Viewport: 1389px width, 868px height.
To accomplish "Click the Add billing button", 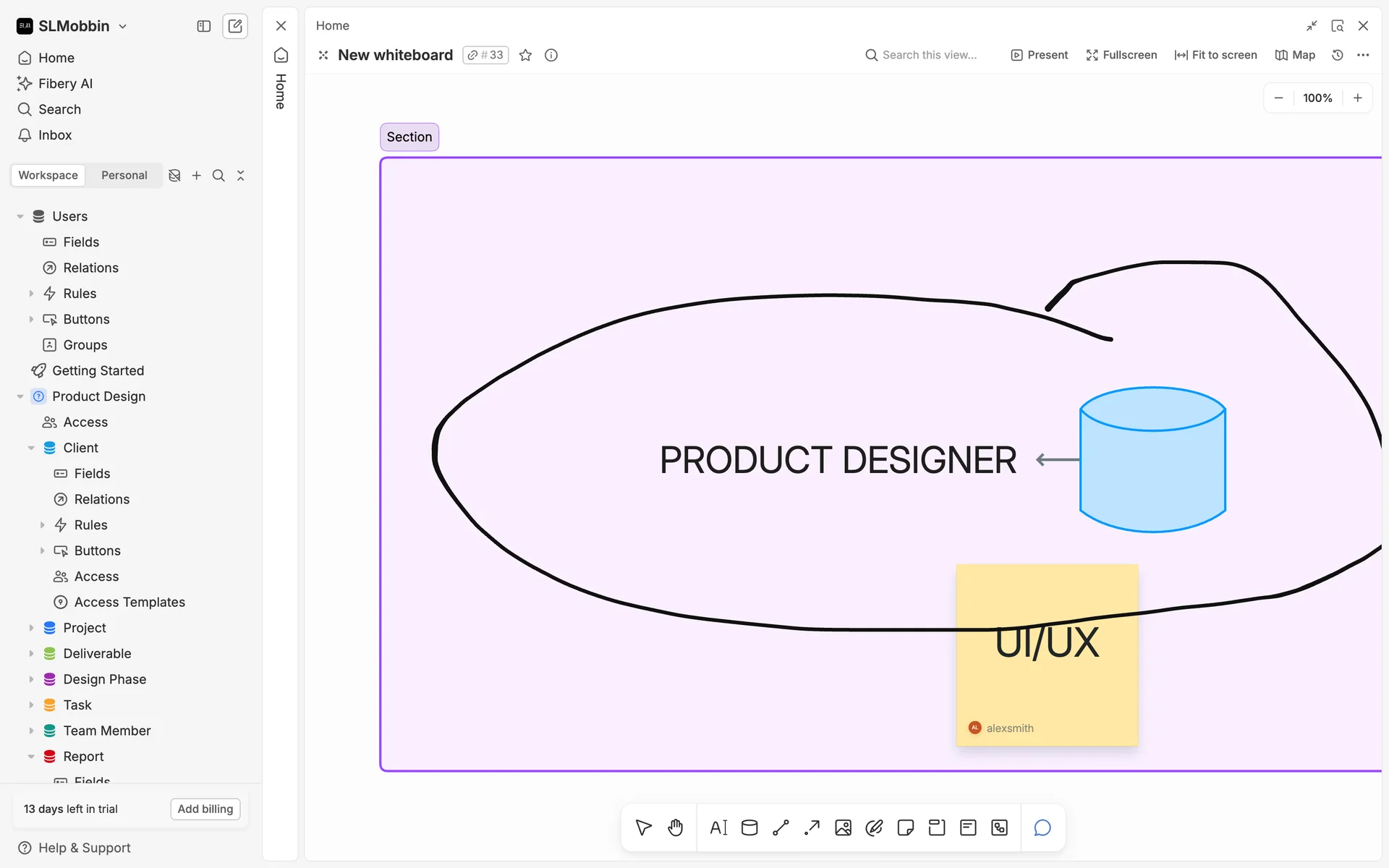I will pos(205,809).
